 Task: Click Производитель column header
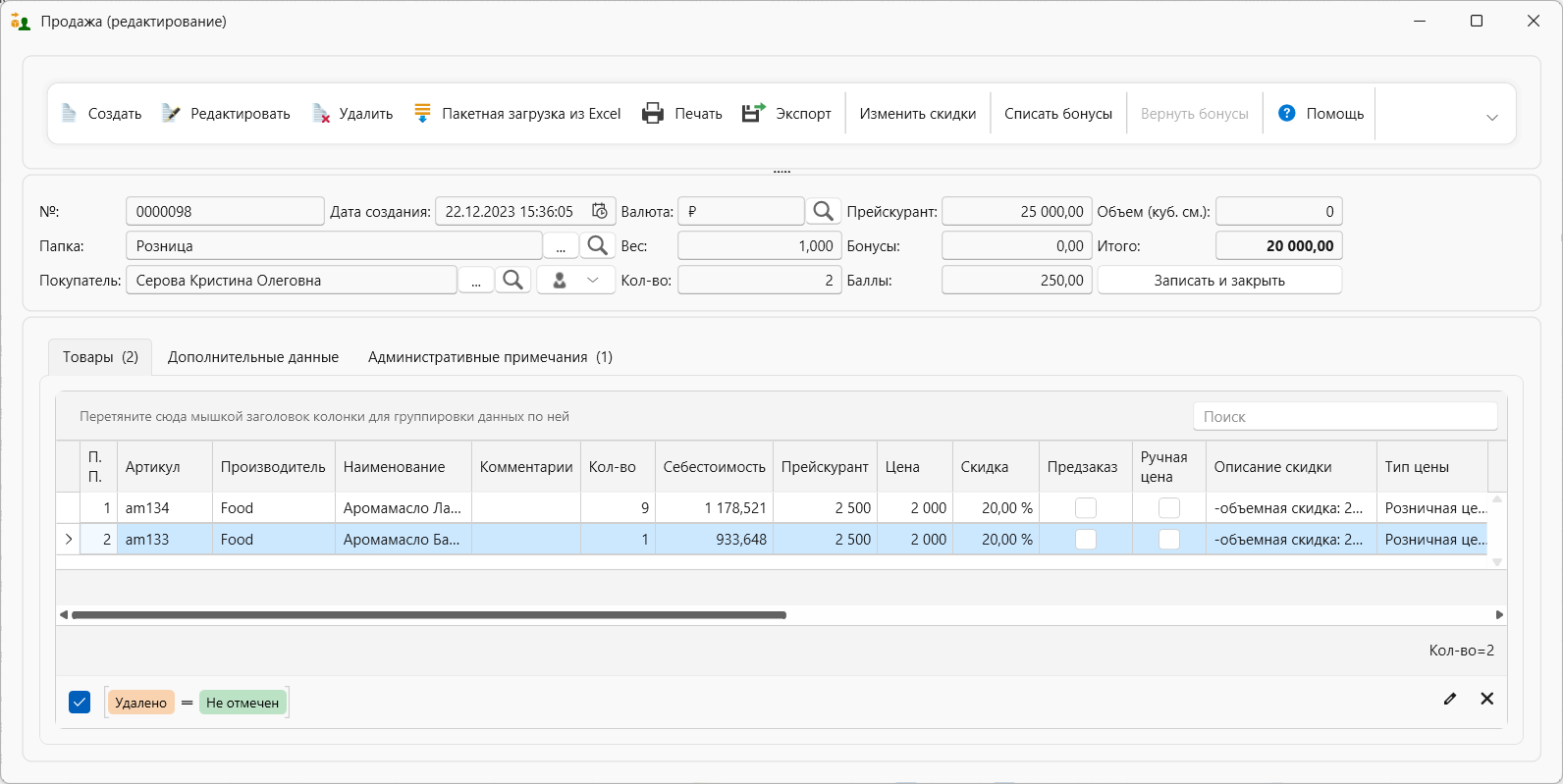click(273, 467)
